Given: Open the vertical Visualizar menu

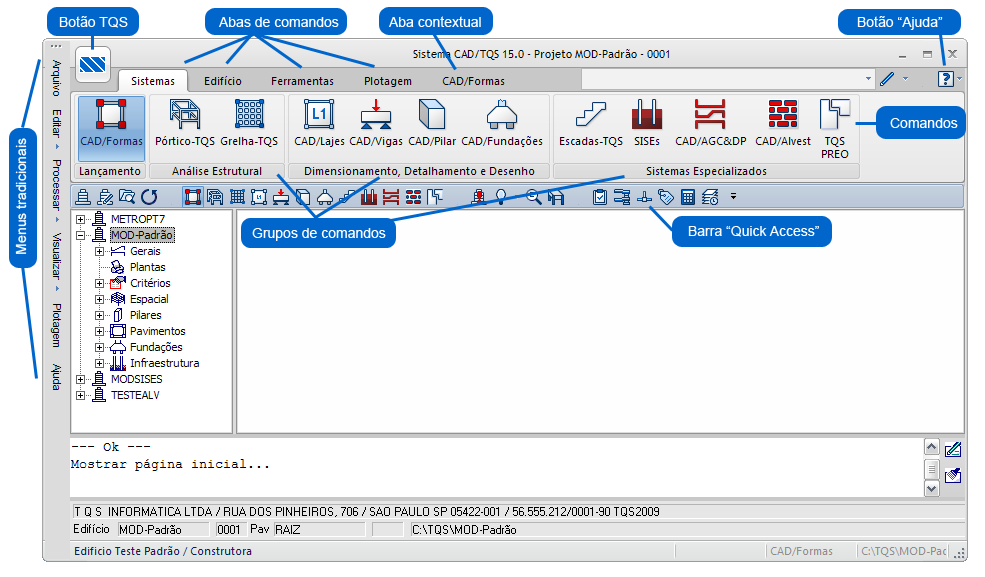Looking at the screenshot, I should pyautogui.click(x=57, y=256).
